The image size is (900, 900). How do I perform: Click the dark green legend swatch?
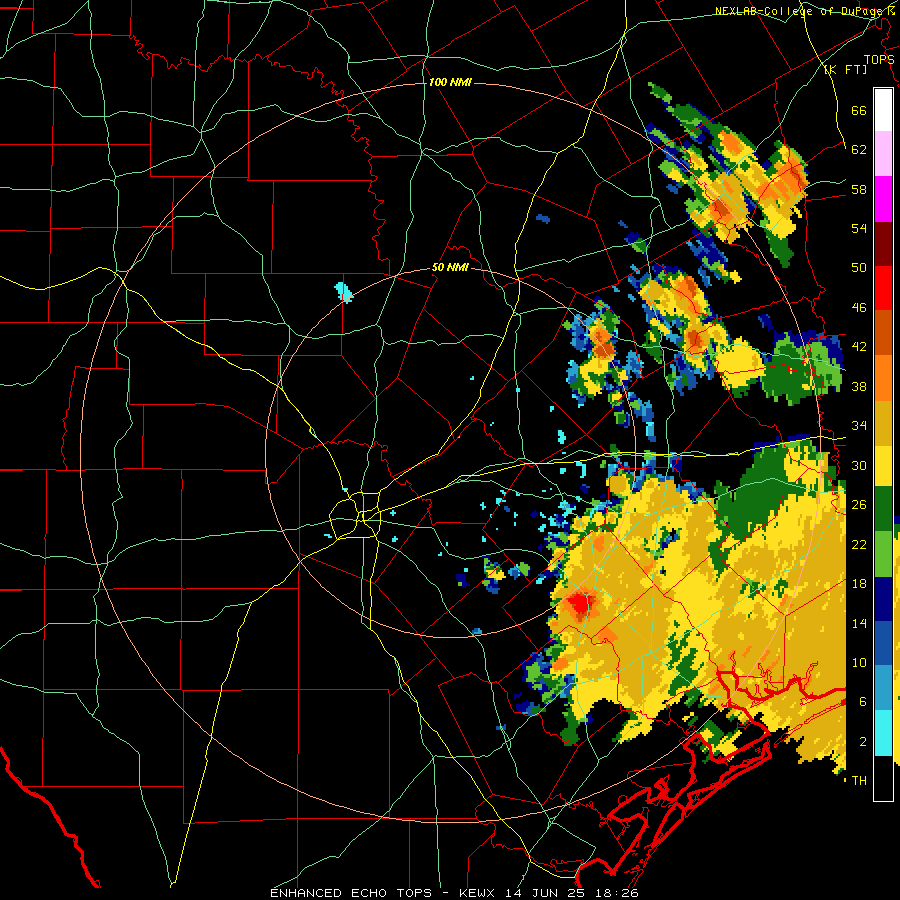coord(883,509)
